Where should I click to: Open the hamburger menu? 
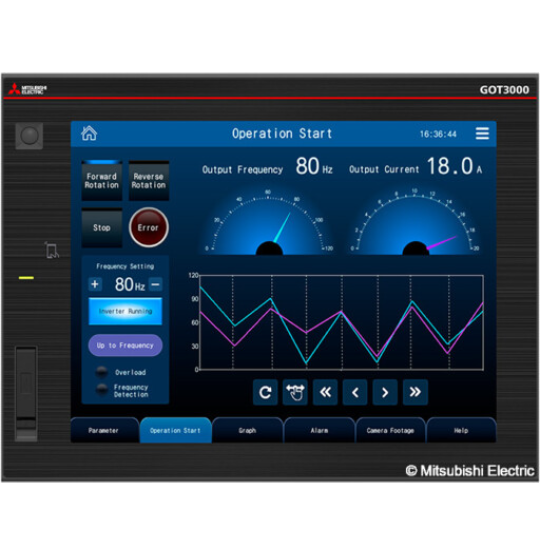(482, 133)
